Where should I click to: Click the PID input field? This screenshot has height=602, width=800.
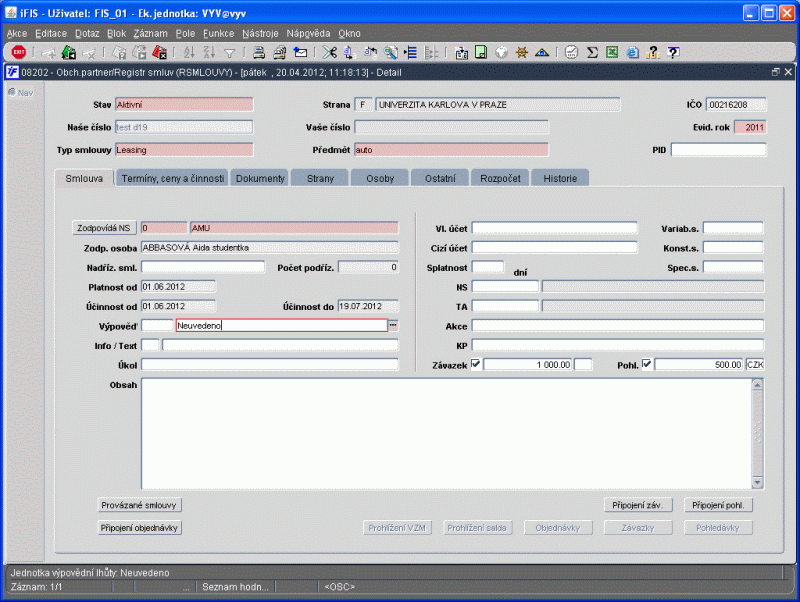(x=718, y=149)
